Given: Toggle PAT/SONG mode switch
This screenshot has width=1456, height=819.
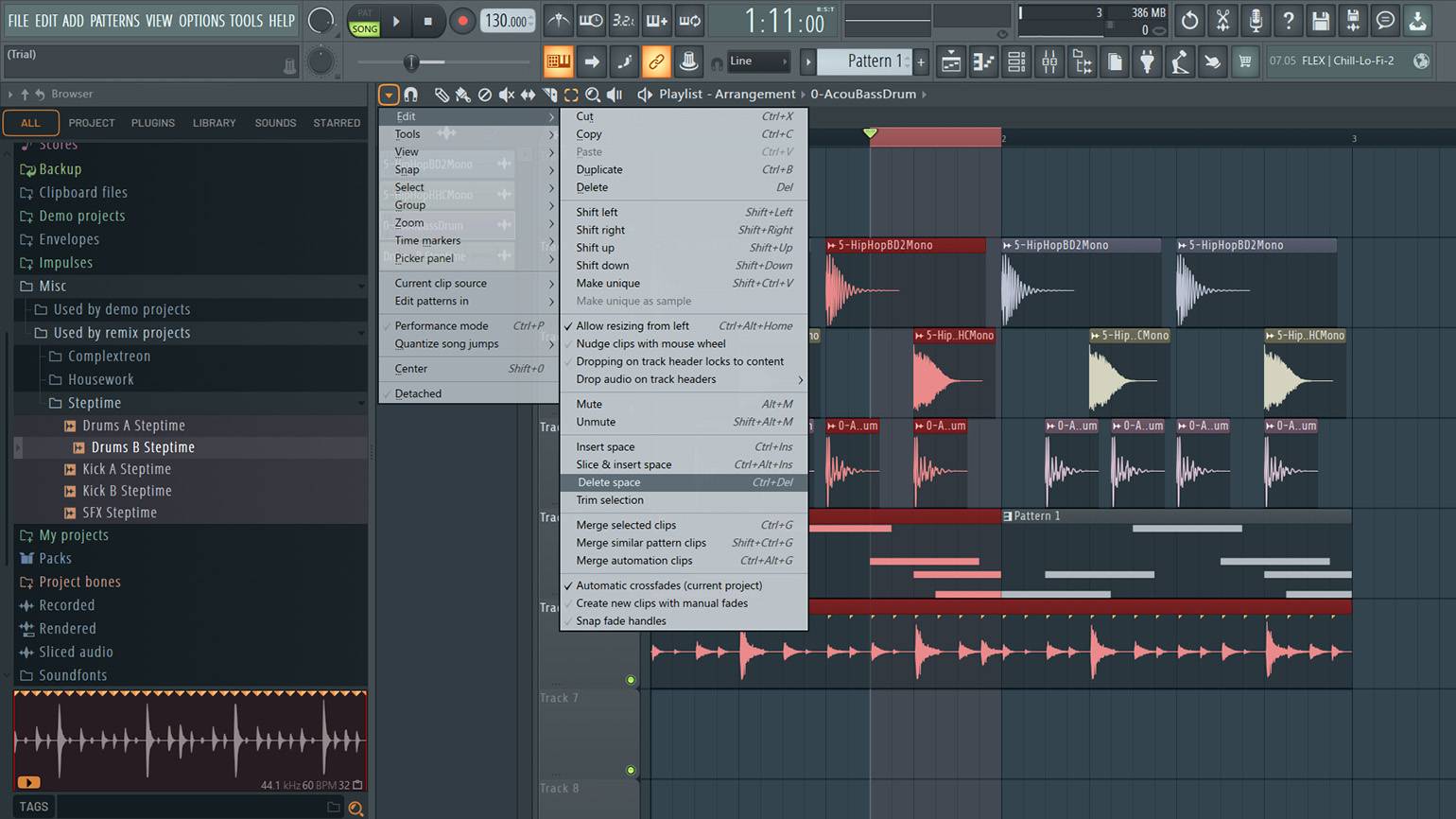Looking at the screenshot, I should point(364,22).
